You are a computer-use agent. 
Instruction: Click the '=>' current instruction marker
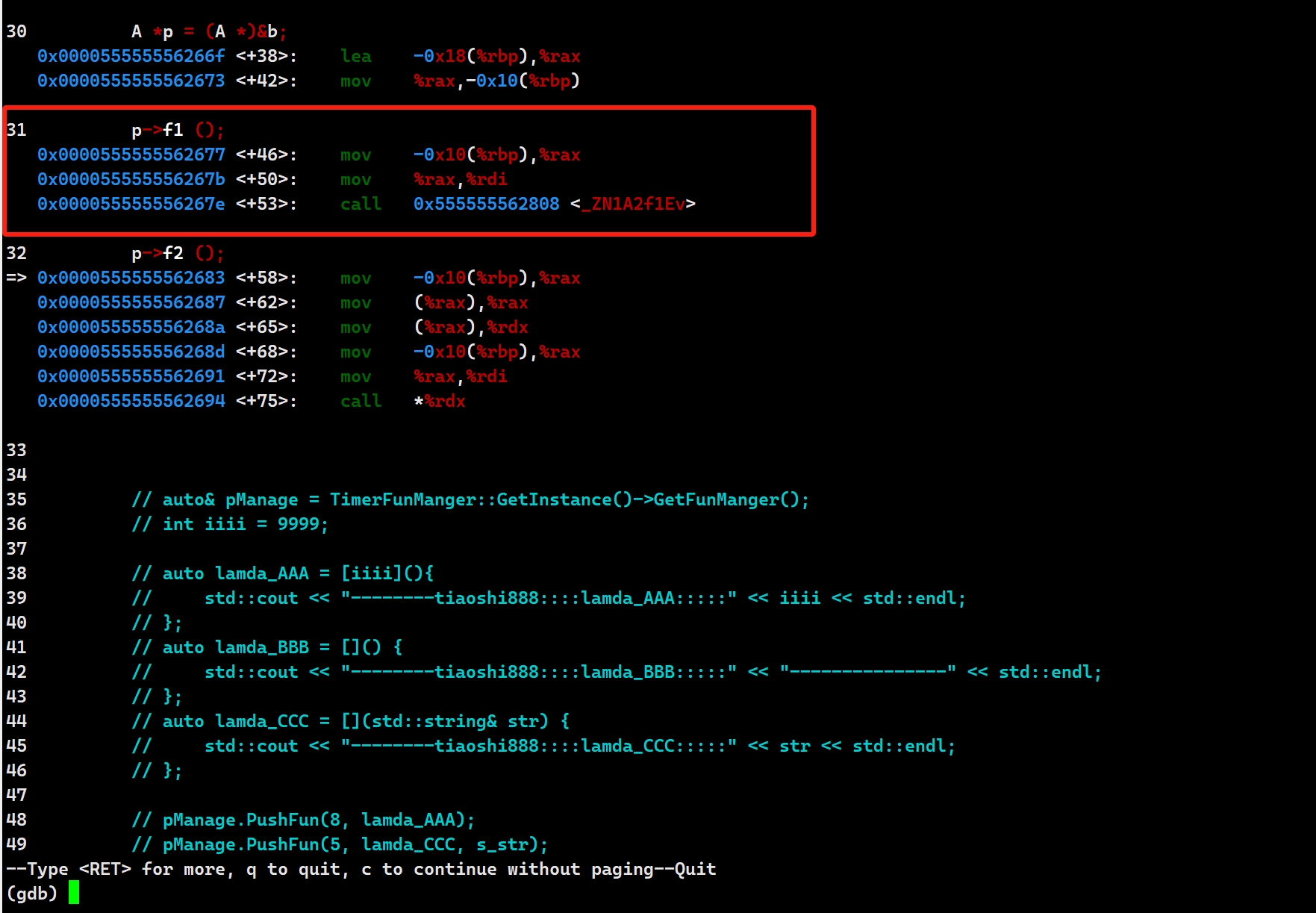(x=16, y=278)
